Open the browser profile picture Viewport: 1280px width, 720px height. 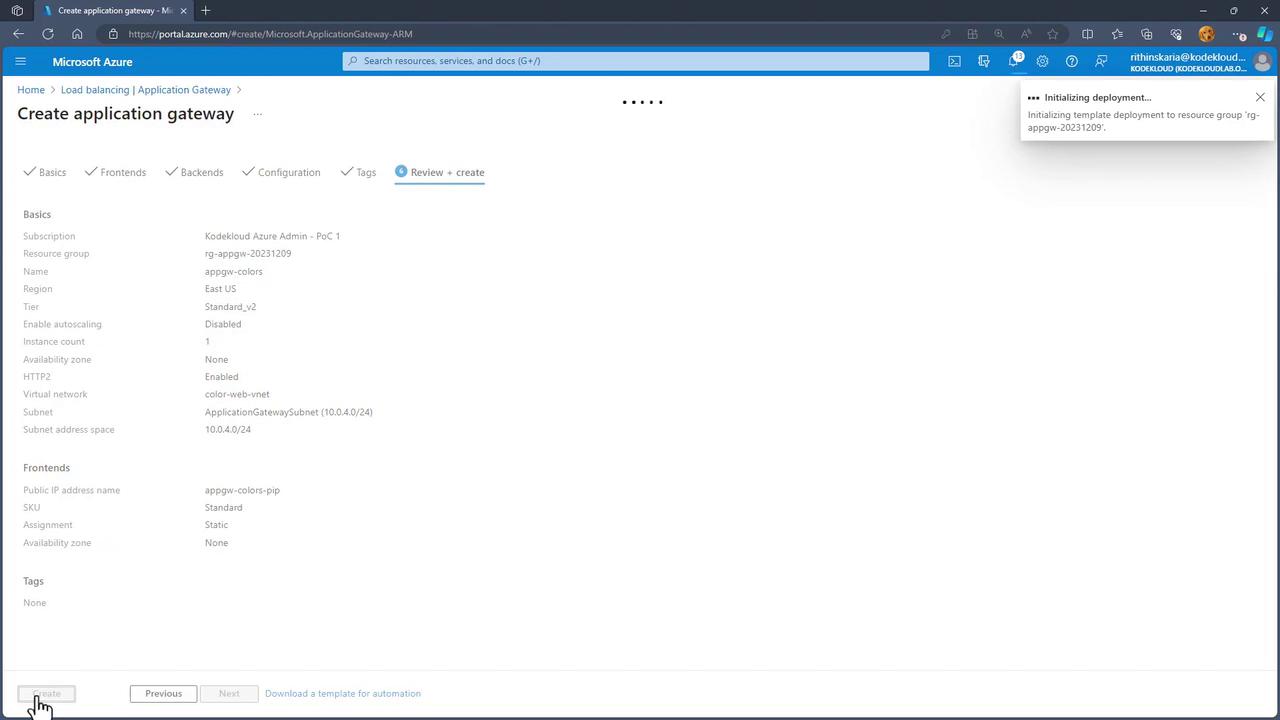pos(1206,34)
